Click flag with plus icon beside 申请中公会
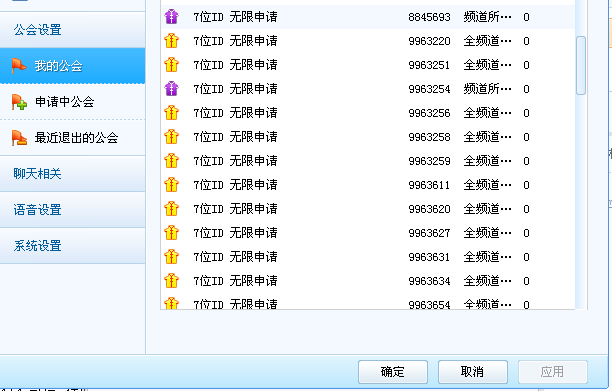The height and width of the screenshot is (391, 612). point(19,102)
